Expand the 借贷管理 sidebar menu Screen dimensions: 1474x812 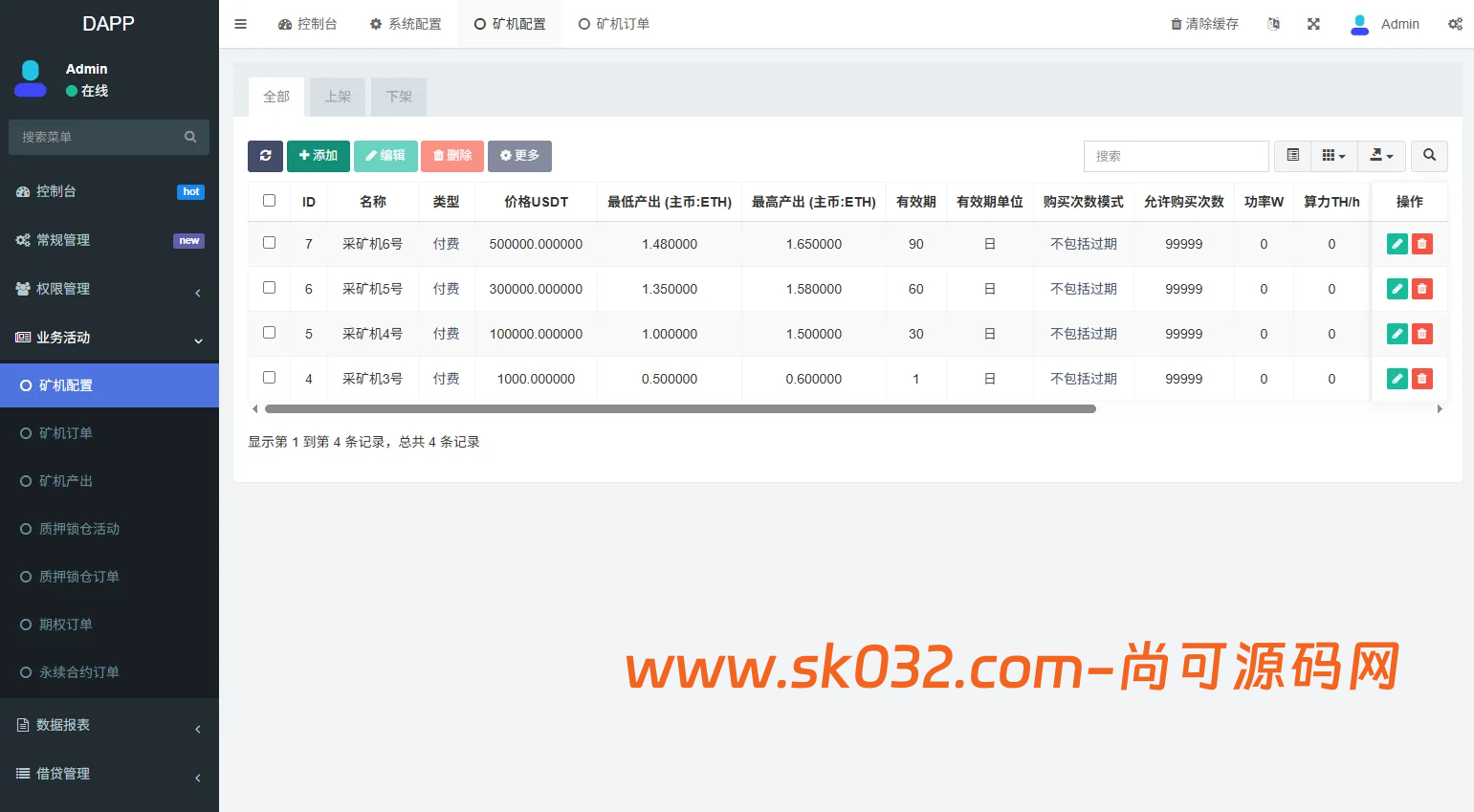[x=109, y=774]
